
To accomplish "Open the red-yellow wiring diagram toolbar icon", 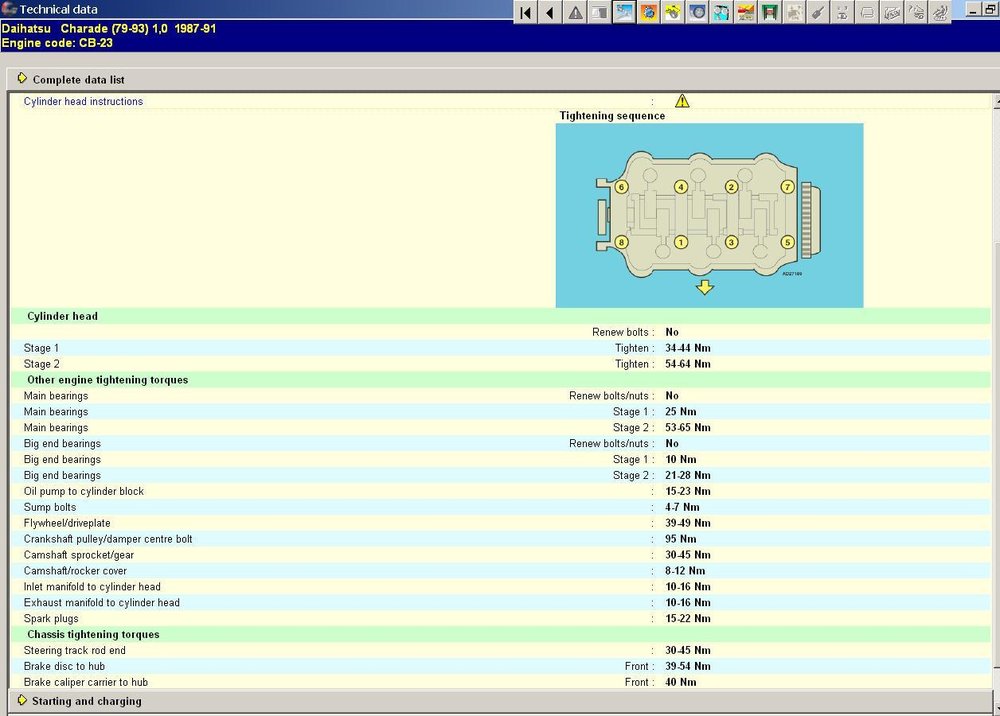I will (x=746, y=12).
